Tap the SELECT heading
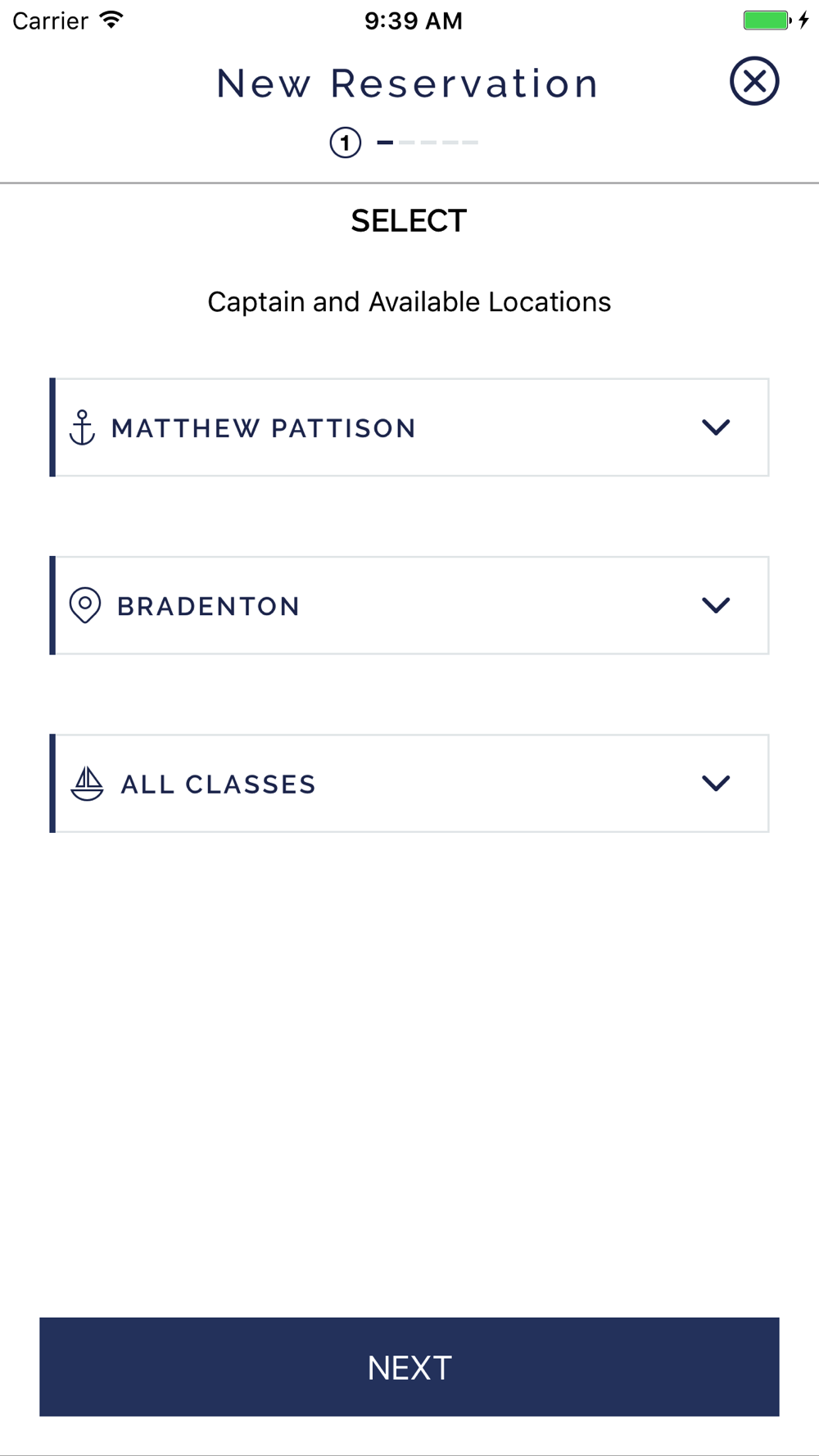The width and height of the screenshot is (819, 1456). (409, 221)
